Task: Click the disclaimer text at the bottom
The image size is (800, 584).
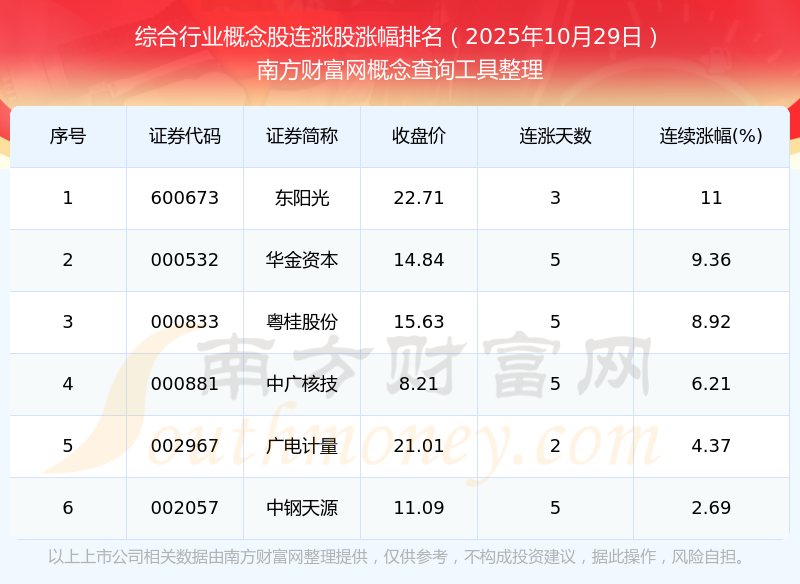Action: (x=398, y=557)
